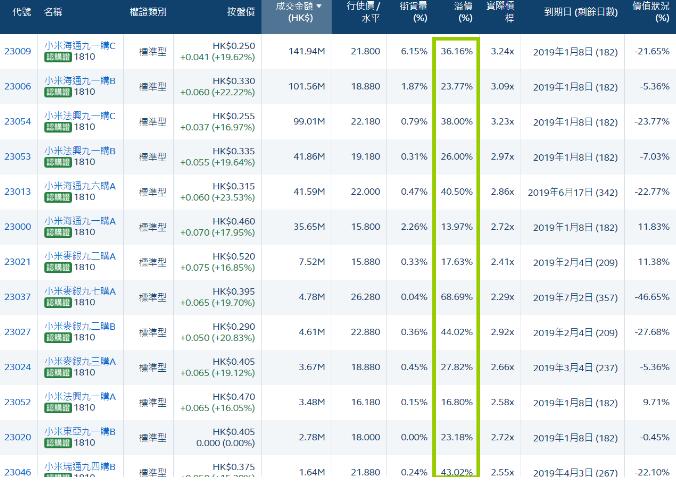Open the 小米海通九一購C warrant link
Image resolution: width=676 pixels, height=482 pixels.
click(x=80, y=46)
